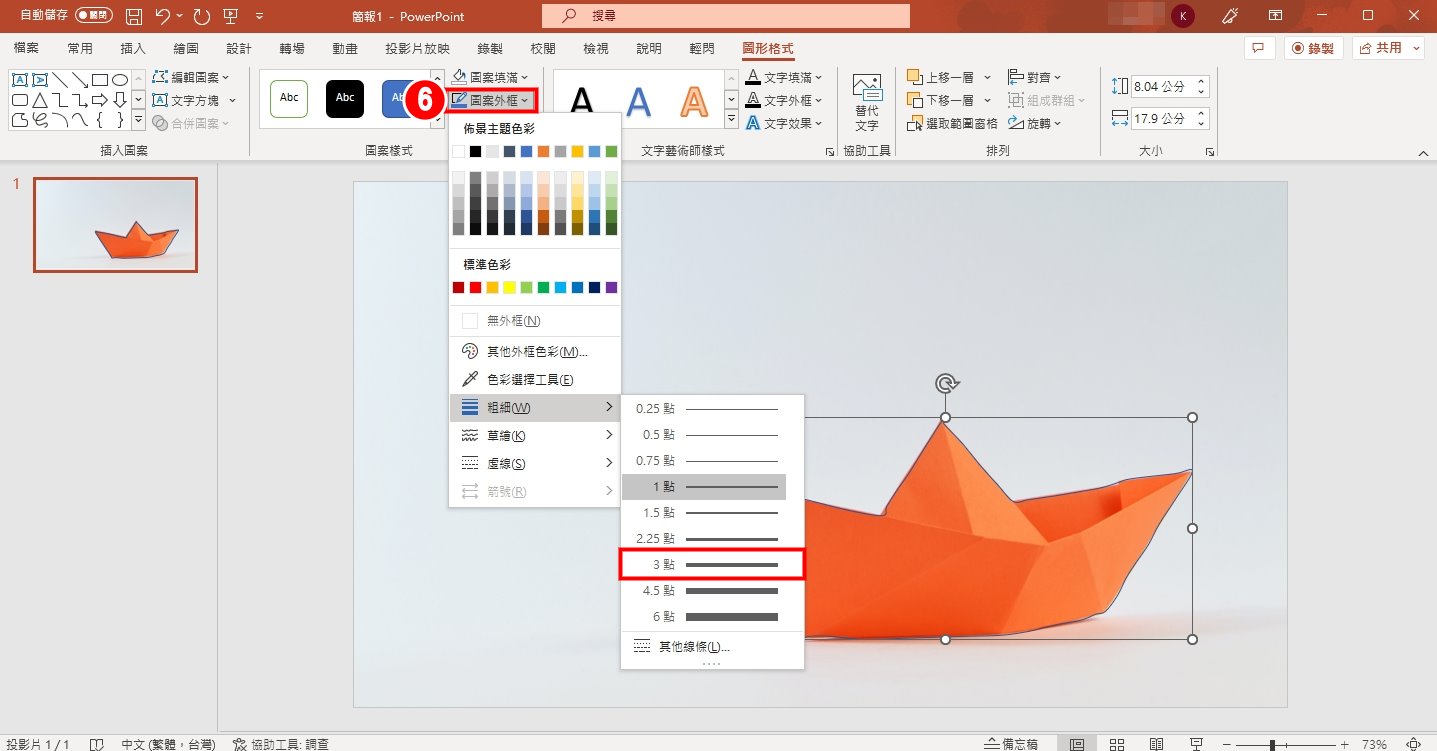This screenshot has width=1437, height=751.
Task: Open the comments pane icon
Action: [1258, 48]
